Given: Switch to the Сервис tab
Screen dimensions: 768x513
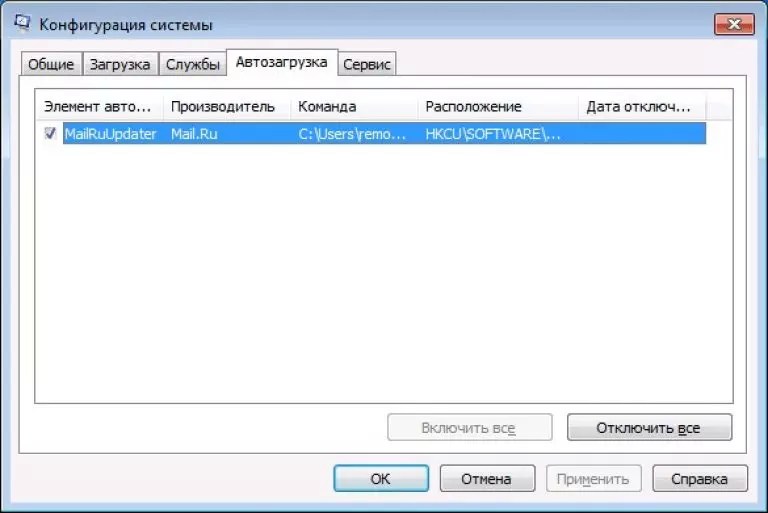Looking at the screenshot, I should (x=367, y=64).
